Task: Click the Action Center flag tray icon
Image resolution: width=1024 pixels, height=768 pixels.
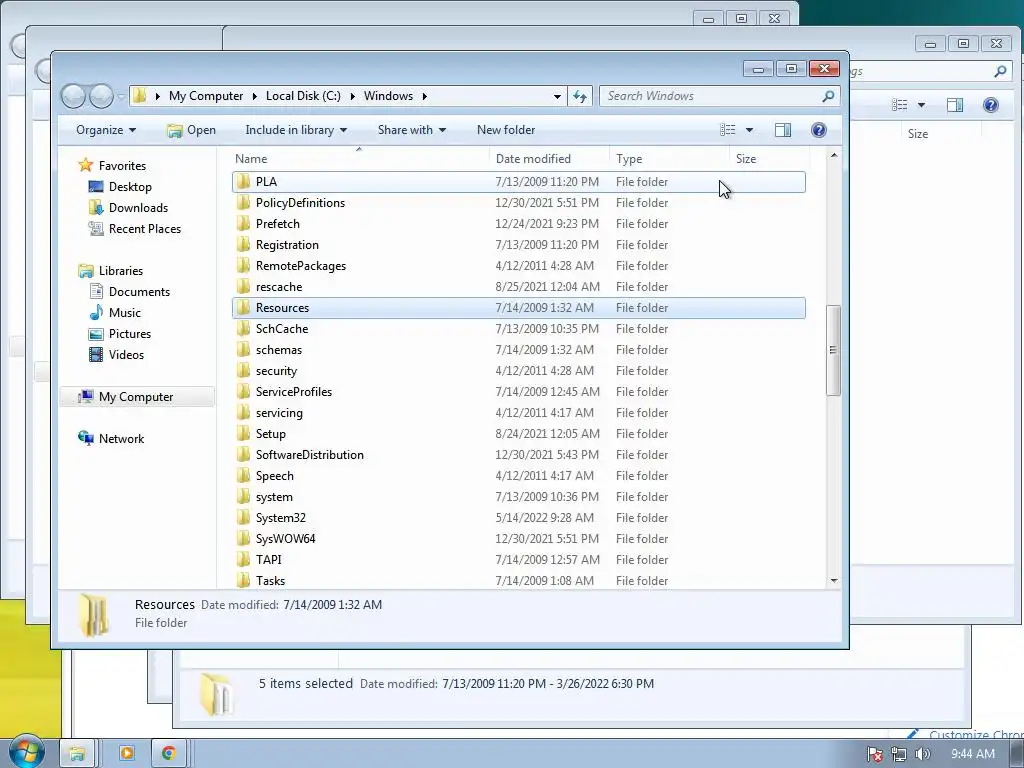Action: pyautogui.click(x=875, y=754)
